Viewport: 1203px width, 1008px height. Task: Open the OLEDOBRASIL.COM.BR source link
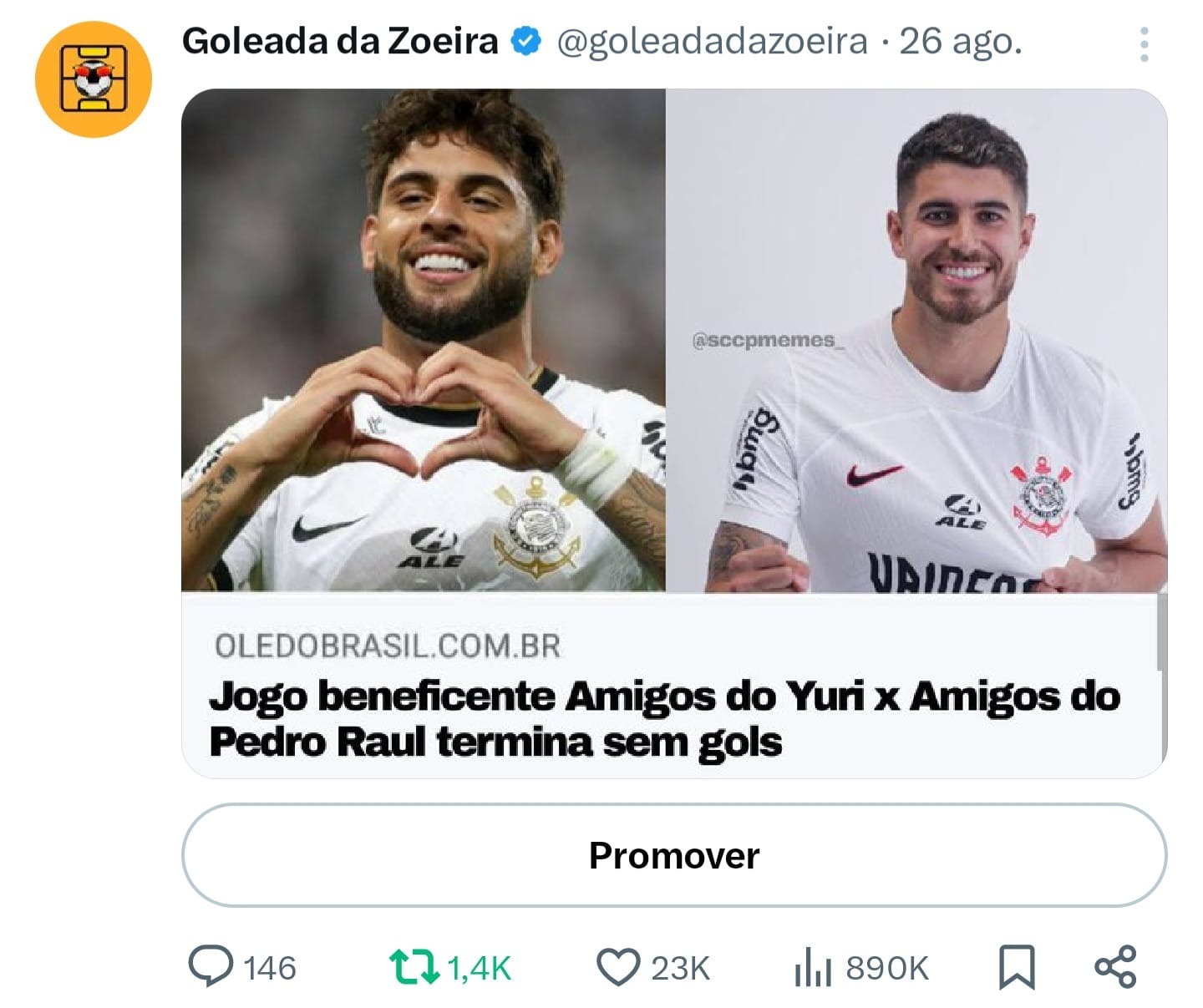(388, 646)
